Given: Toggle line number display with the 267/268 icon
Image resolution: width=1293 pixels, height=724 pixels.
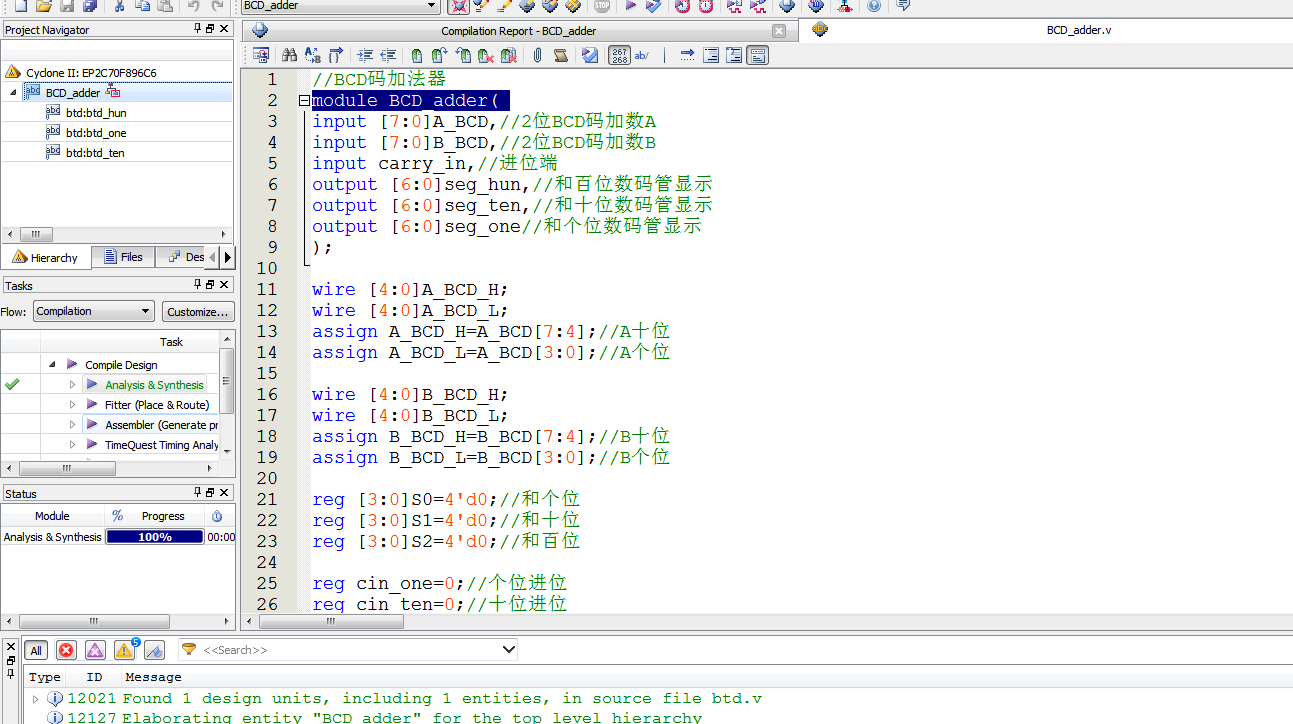Looking at the screenshot, I should [x=620, y=55].
